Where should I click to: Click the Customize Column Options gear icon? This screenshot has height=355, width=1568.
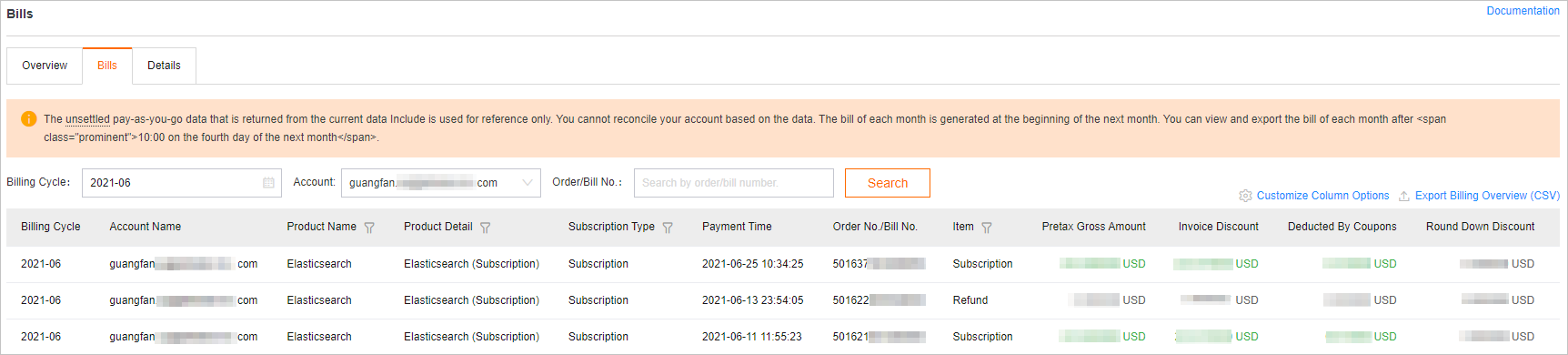(x=1245, y=196)
